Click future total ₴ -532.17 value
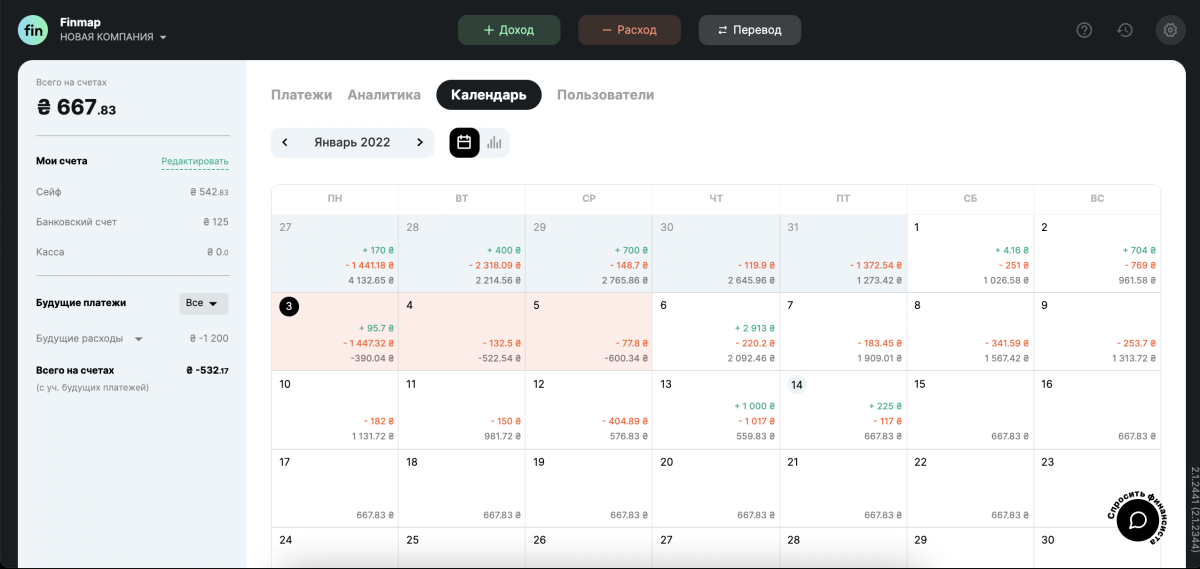The image size is (1200, 569). [x=207, y=370]
